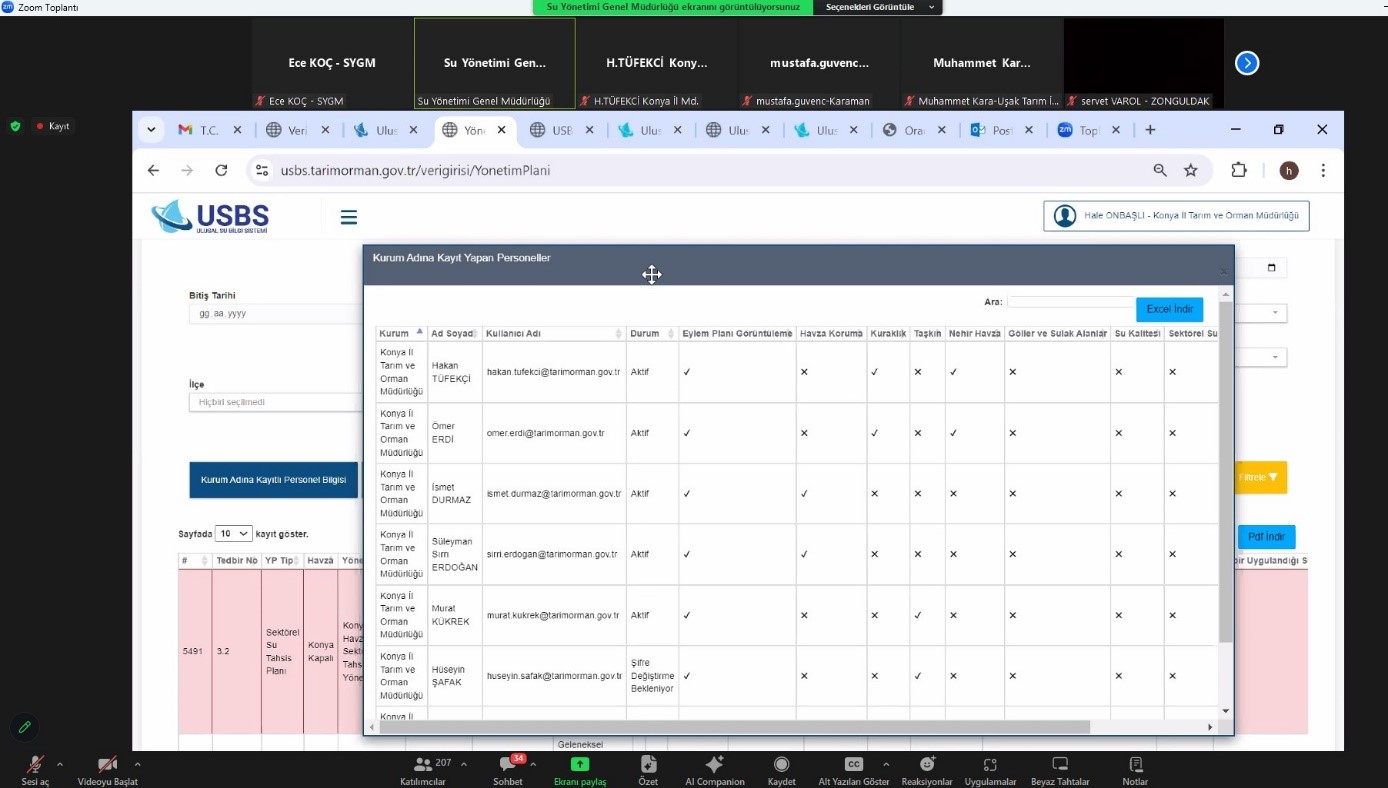This screenshot has width=1388, height=788.
Task: Click the dialog's horizontal scrollbar
Action: click(x=733, y=727)
